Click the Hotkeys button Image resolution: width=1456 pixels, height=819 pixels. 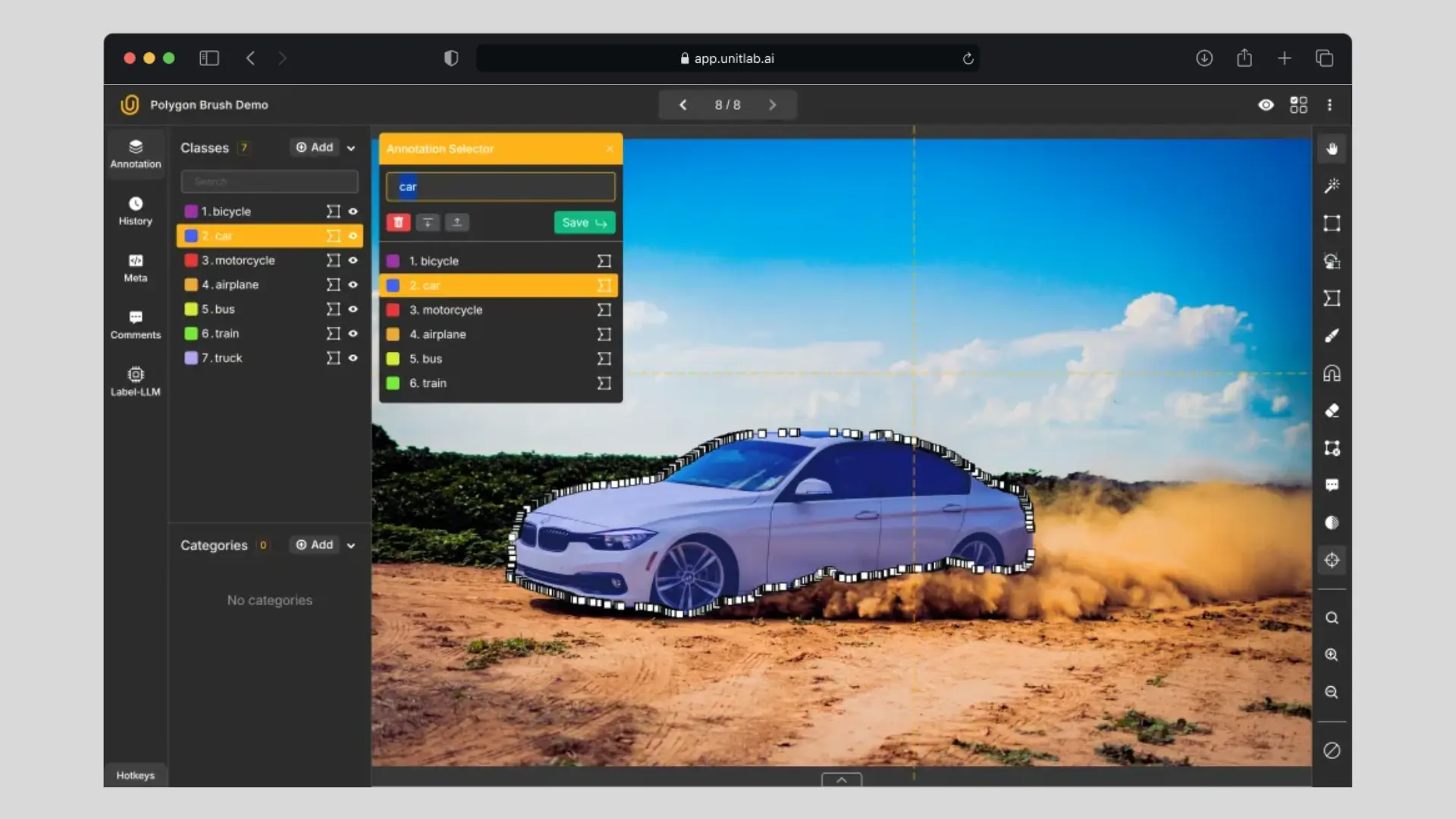pyautogui.click(x=135, y=775)
